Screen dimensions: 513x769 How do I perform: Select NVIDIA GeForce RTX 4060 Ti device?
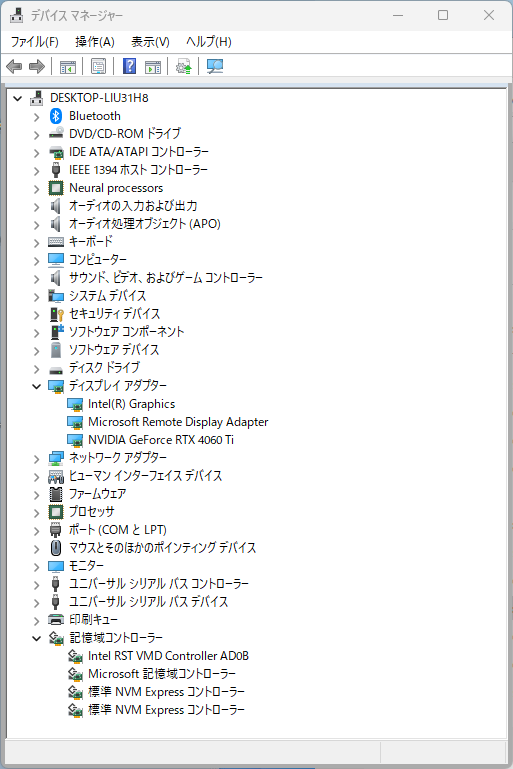pyautogui.click(x=160, y=440)
